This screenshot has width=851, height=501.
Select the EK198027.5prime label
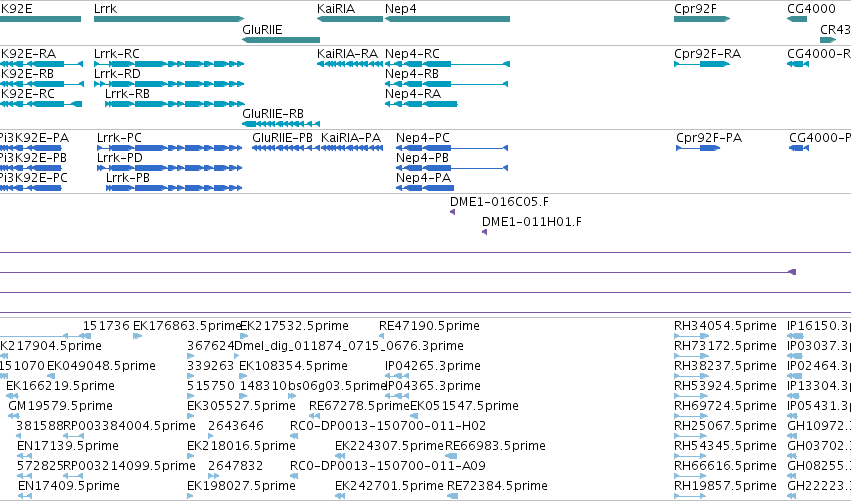pos(242,486)
